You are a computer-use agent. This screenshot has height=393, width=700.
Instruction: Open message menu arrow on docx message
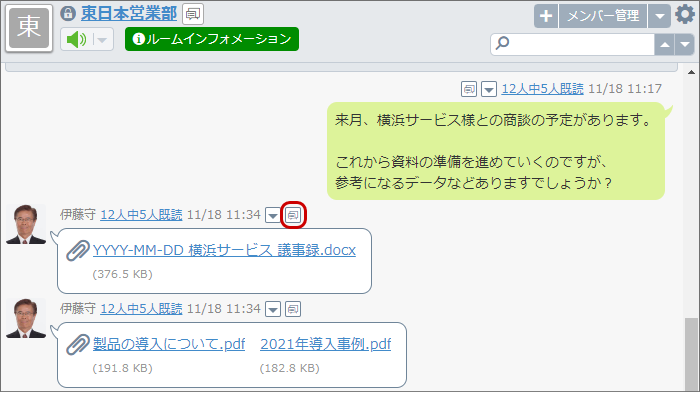pyautogui.click(x=273, y=215)
